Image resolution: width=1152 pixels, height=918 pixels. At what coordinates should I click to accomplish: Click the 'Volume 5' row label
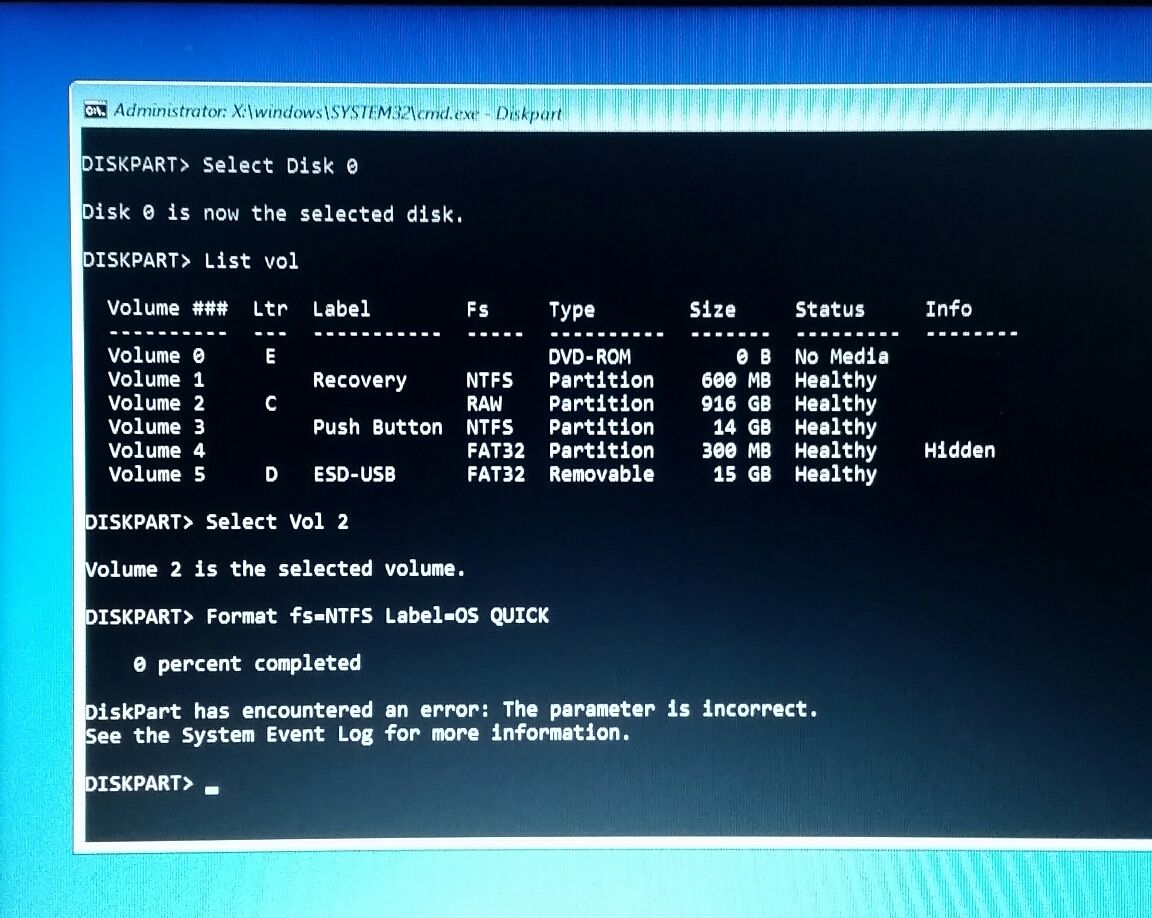tap(156, 474)
